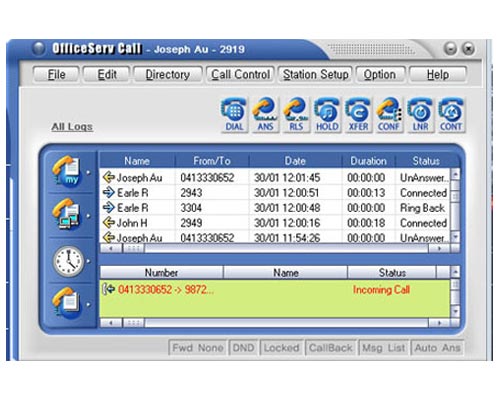This screenshot has width=500, height=400.
Task: Click outgoing arrow icon beside Earle R 3304
Action: click(109, 207)
